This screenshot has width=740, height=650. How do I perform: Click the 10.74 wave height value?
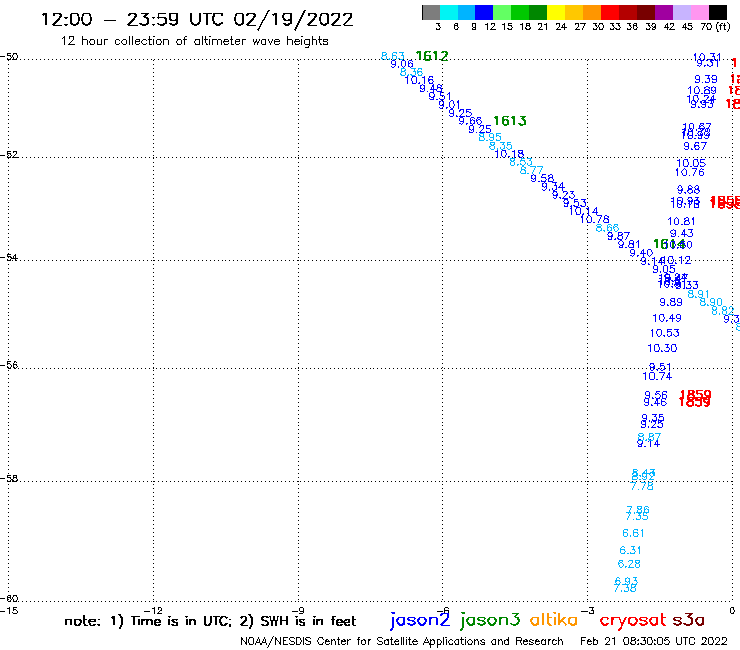click(657, 376)
